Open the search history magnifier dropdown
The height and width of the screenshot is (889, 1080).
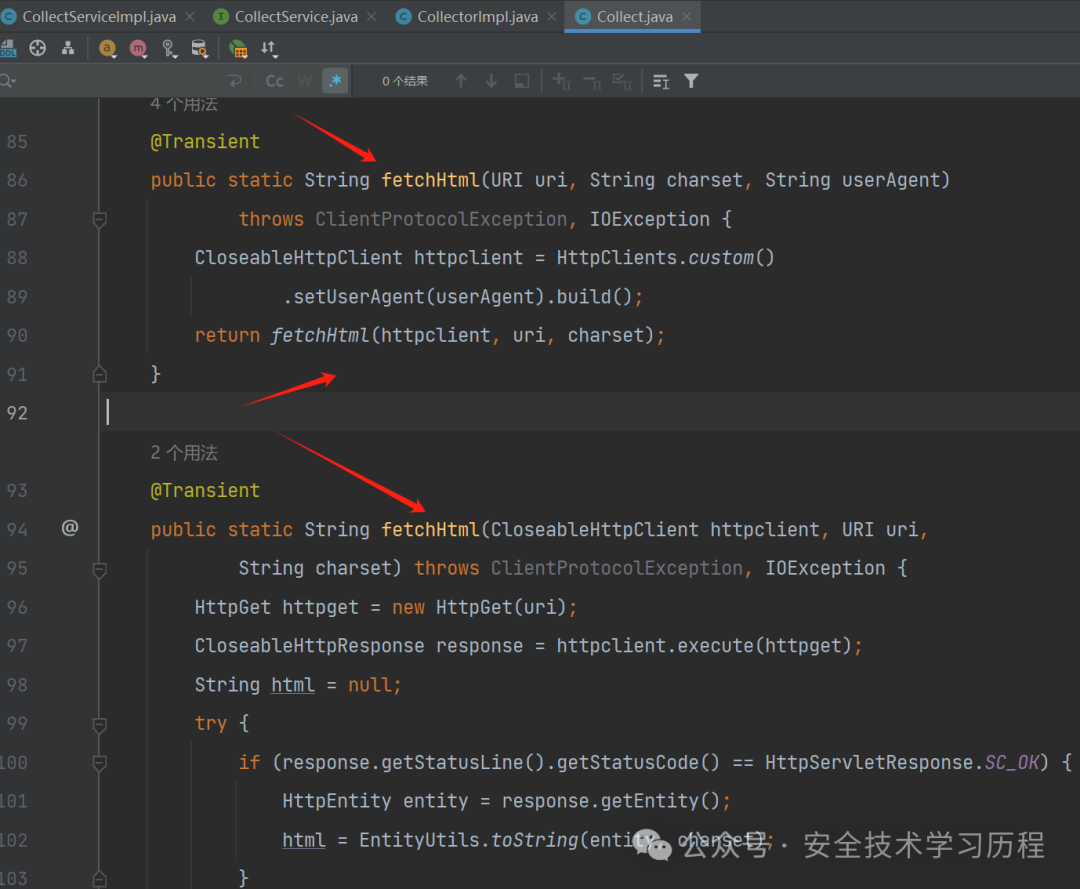(8, 81)
